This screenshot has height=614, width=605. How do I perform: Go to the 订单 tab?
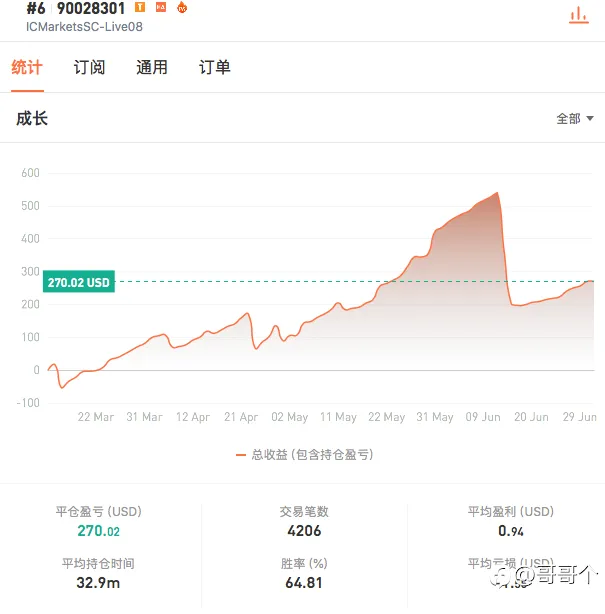coord(215,67)
